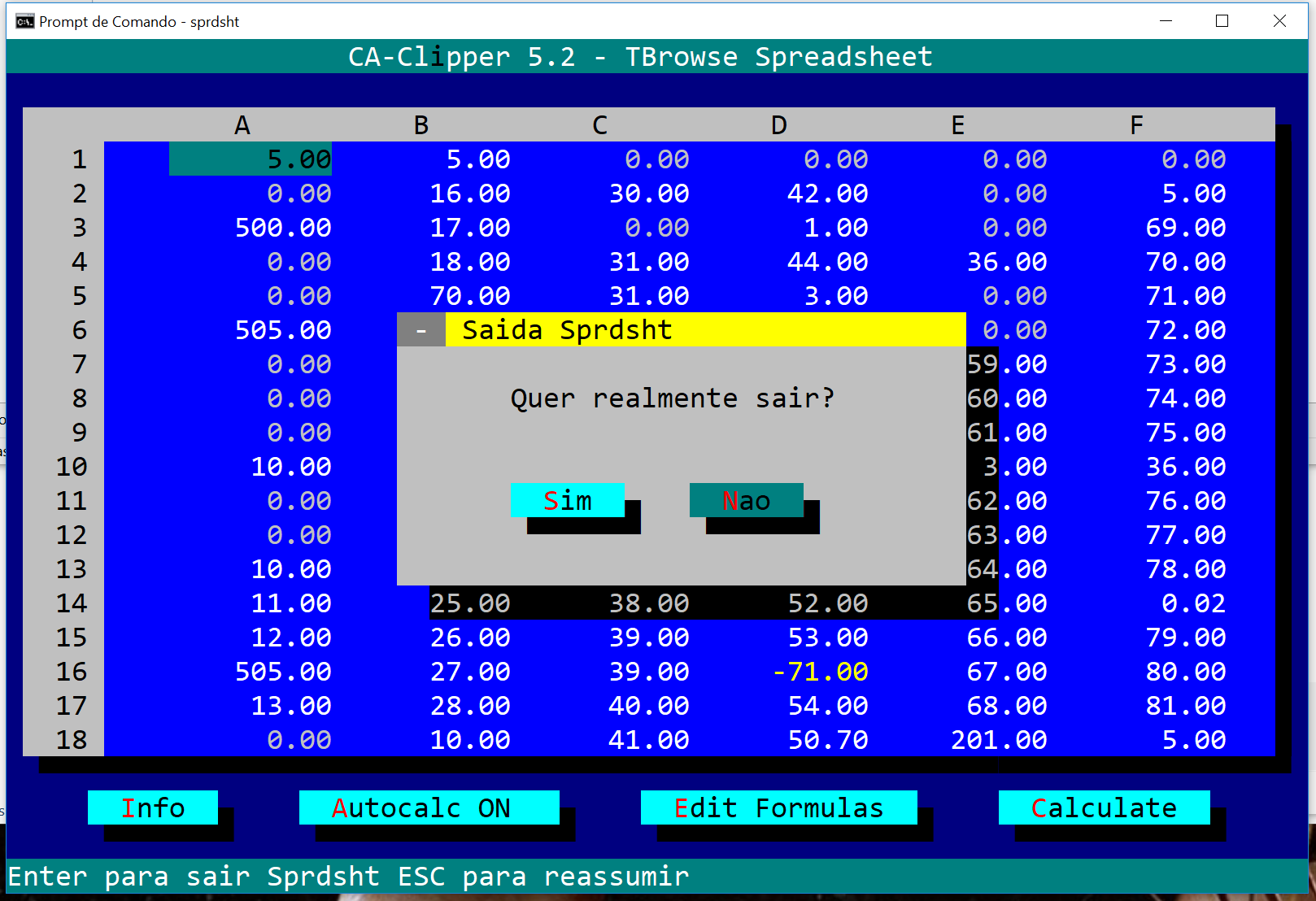1316x901 pixels.
Task: Pick cell B5 containing 70.00
Action: pyautogui.click(x=470, y=295)
